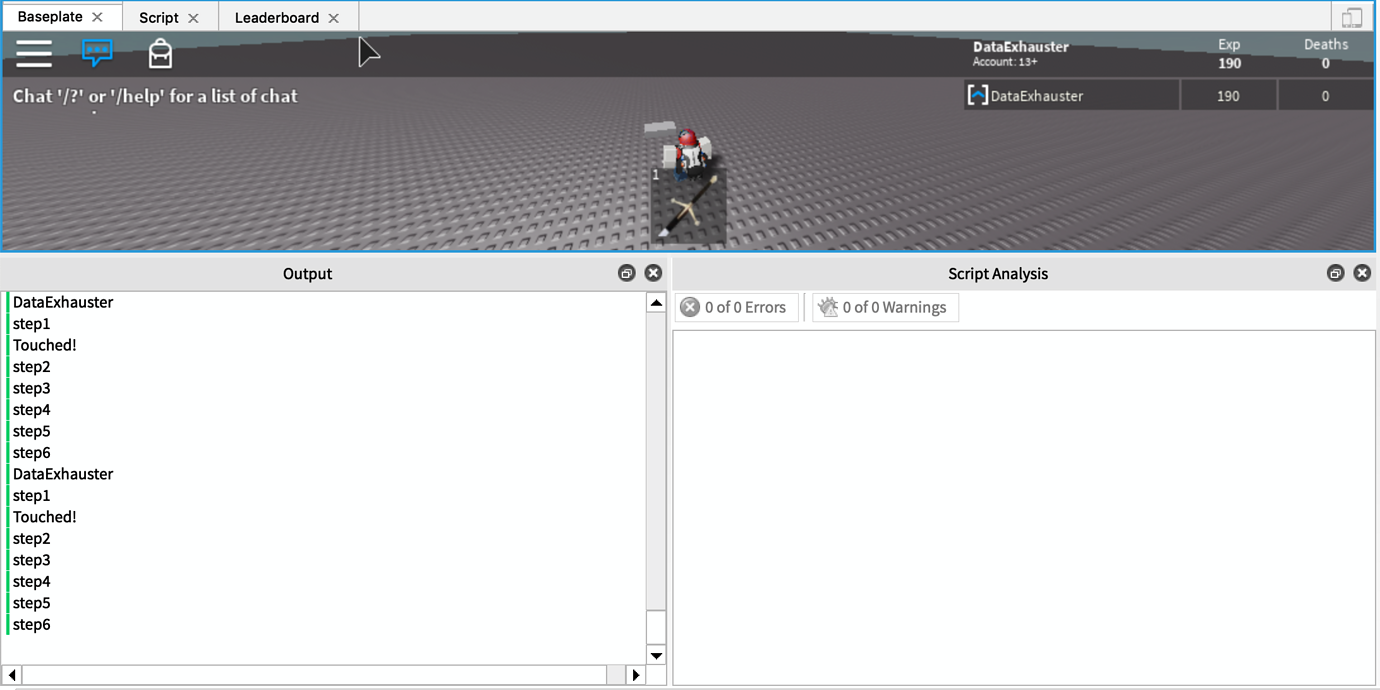This screenshot has height=690, width=1380.
Task: Open the backpack inventory icon
Action: pos(160,53)
